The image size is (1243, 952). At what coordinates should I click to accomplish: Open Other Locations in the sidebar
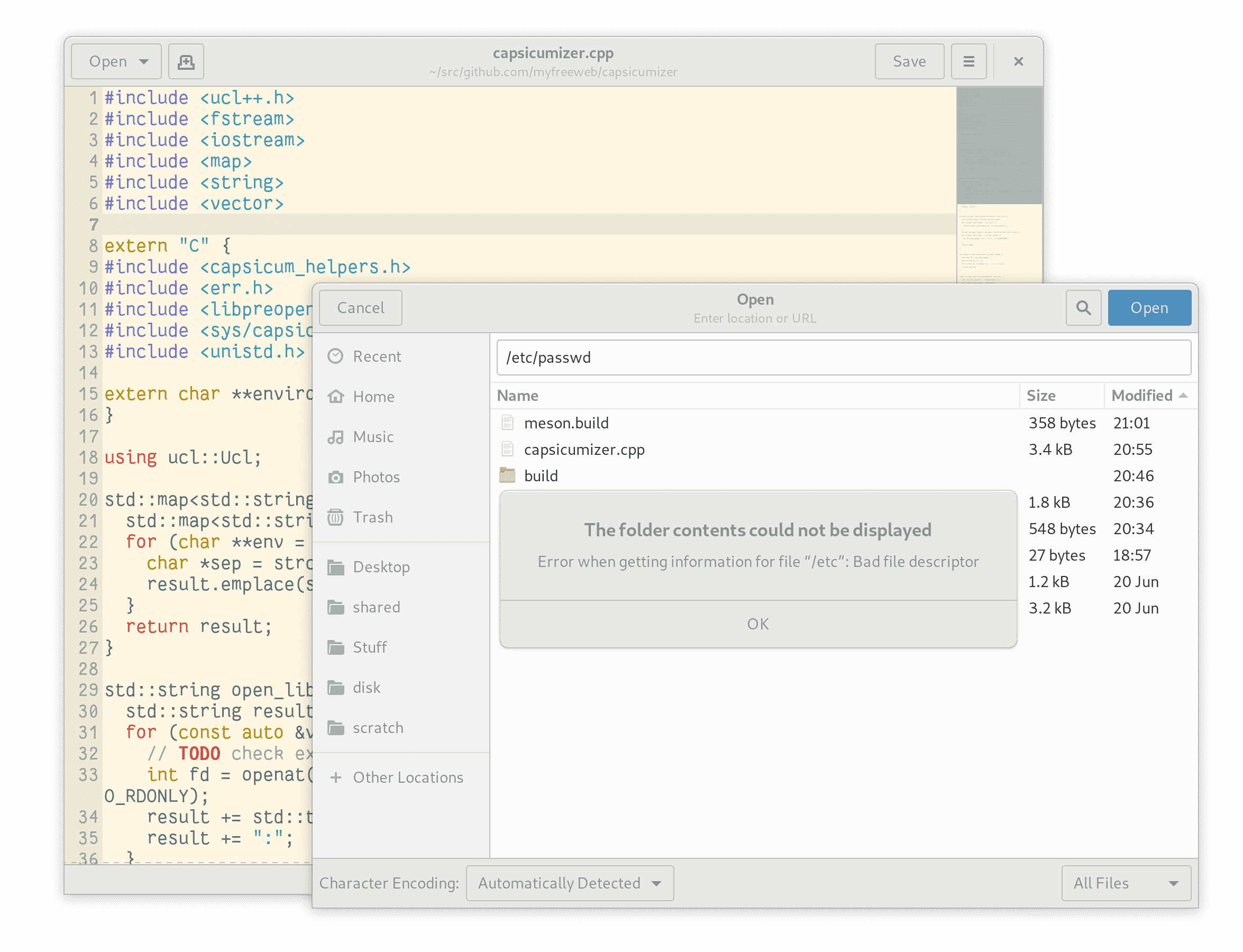coord(401,777)
